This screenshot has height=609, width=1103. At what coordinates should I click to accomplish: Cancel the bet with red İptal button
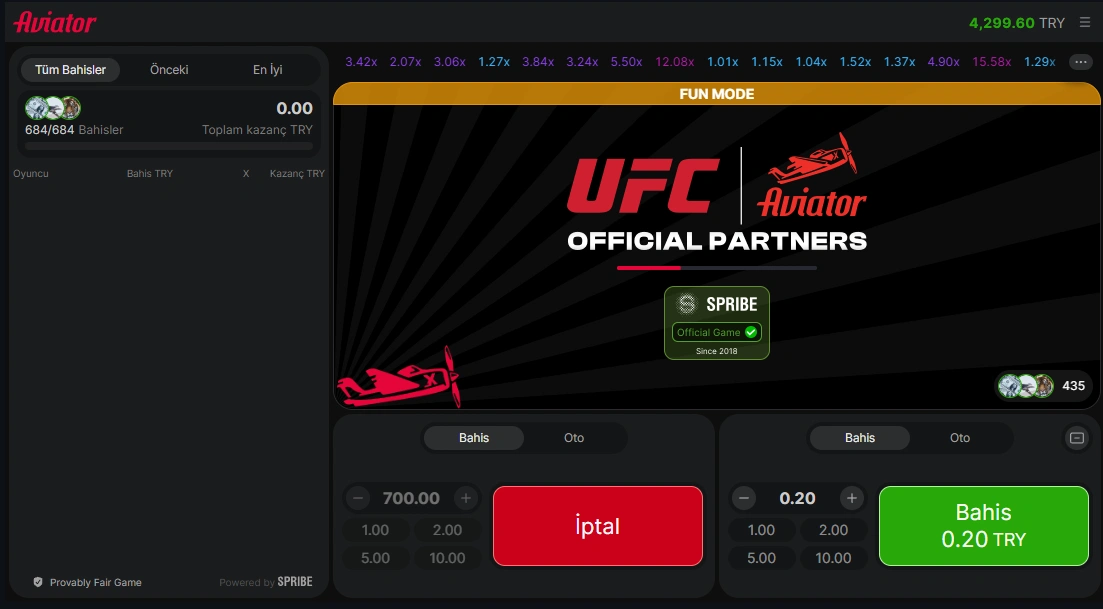598,526
